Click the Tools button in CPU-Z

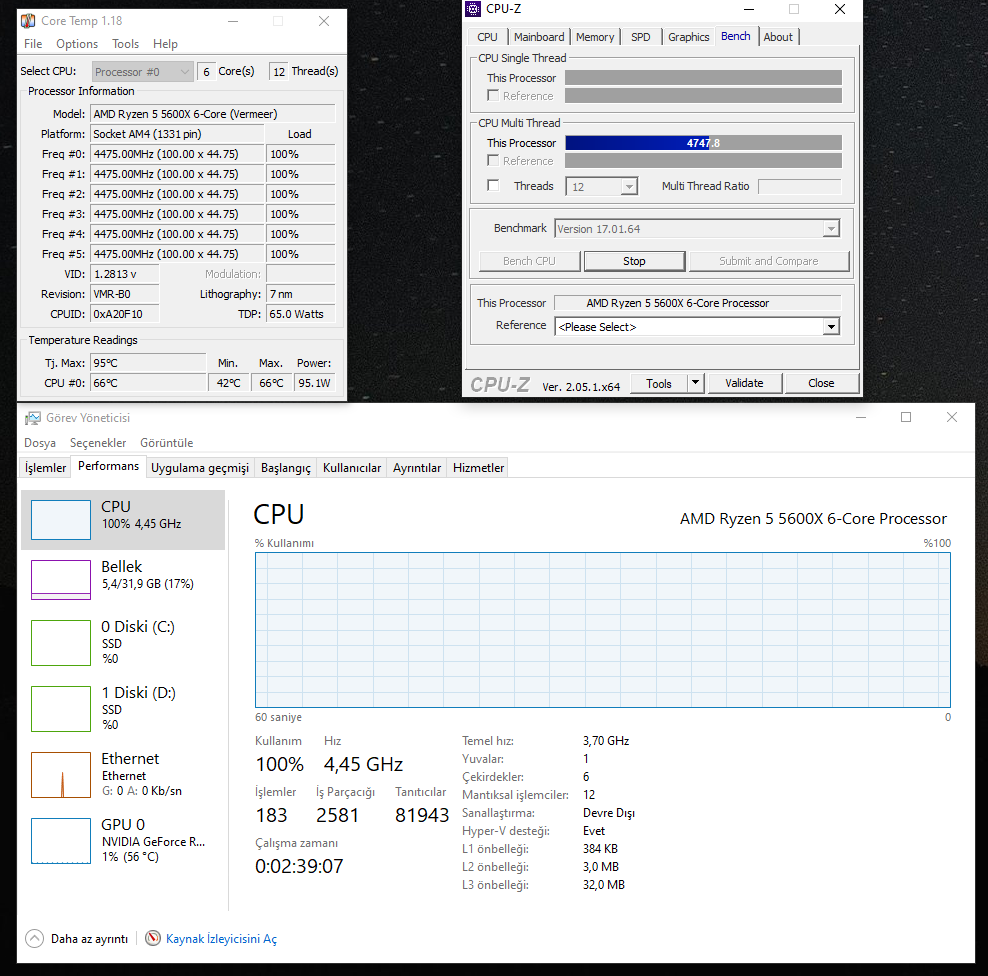pyautogui.click(x=658, y=383)
